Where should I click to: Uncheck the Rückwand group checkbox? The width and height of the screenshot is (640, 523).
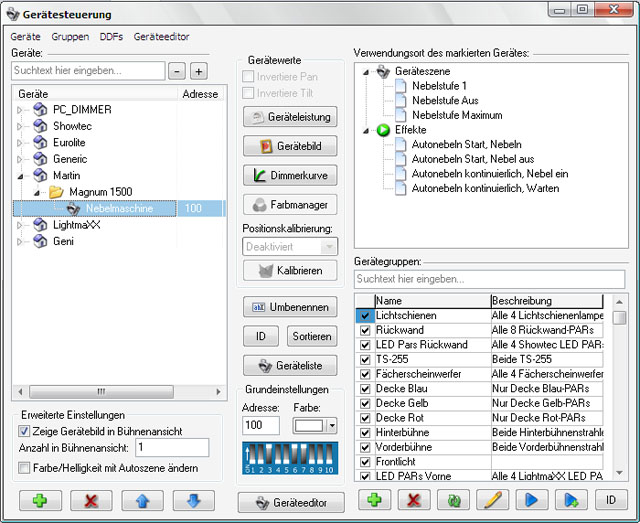(x=365, y=330)
